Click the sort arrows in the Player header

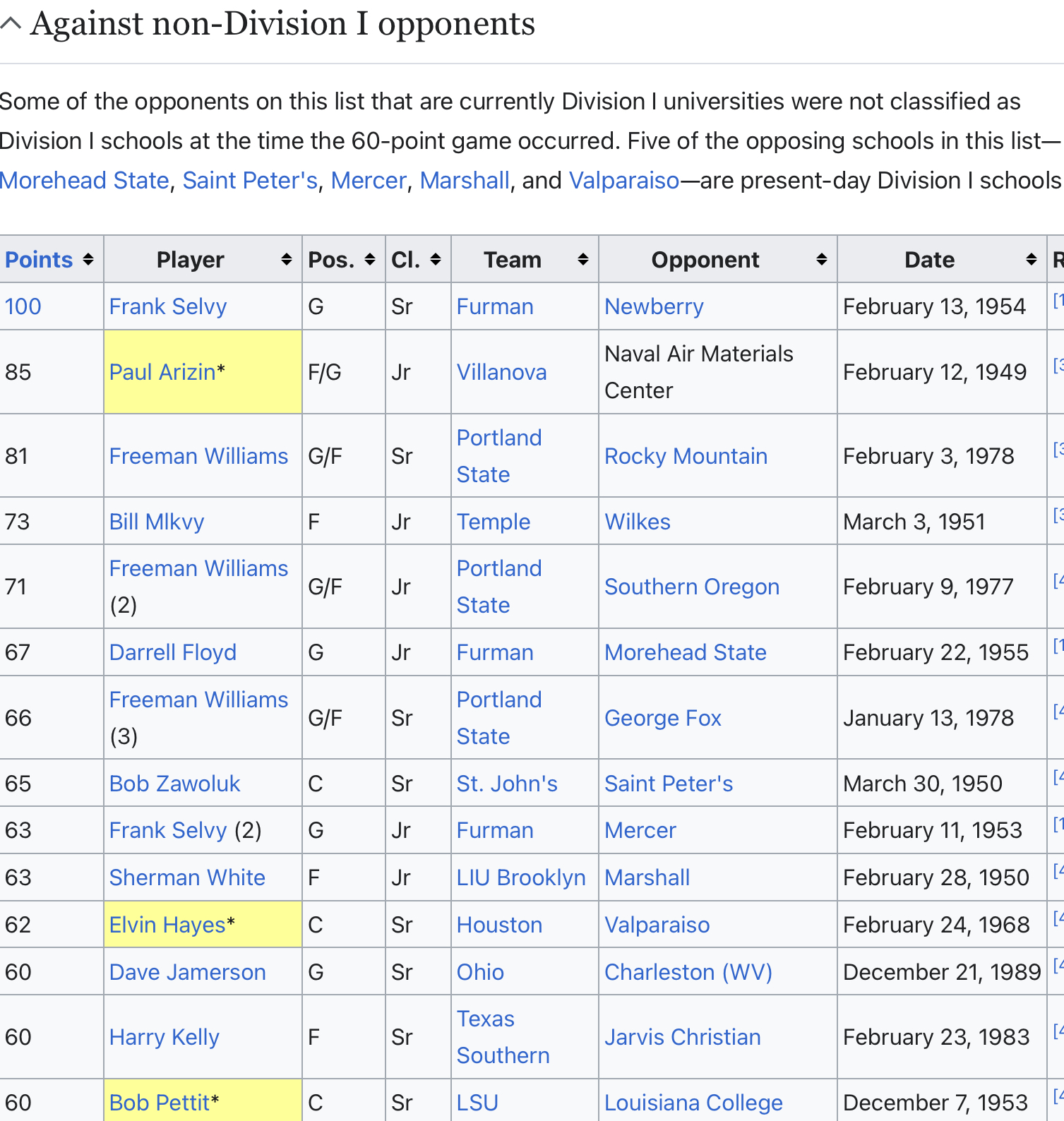tap(287, 260)
